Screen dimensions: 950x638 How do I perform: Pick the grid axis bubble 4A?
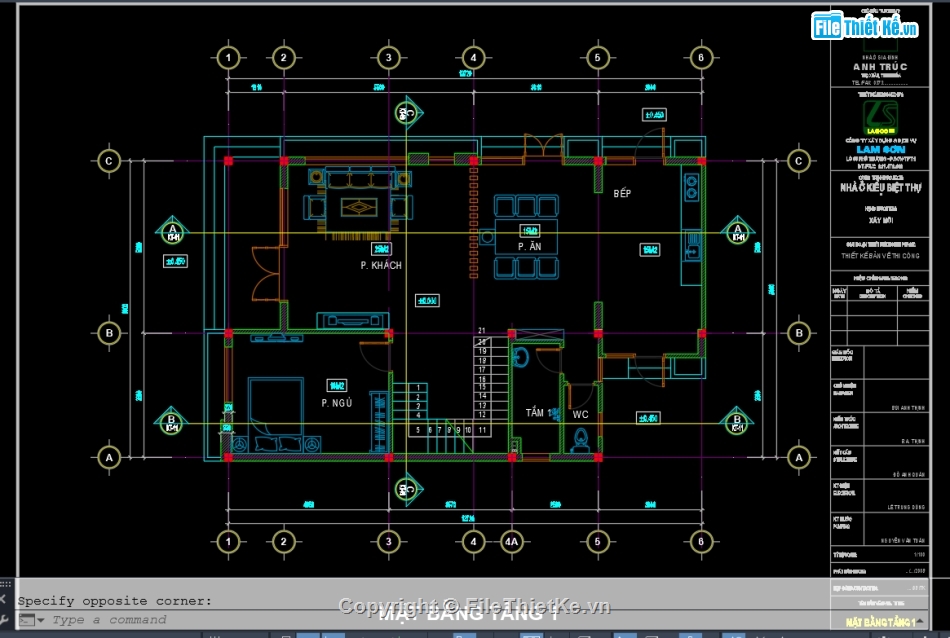[x=512, y=542]
